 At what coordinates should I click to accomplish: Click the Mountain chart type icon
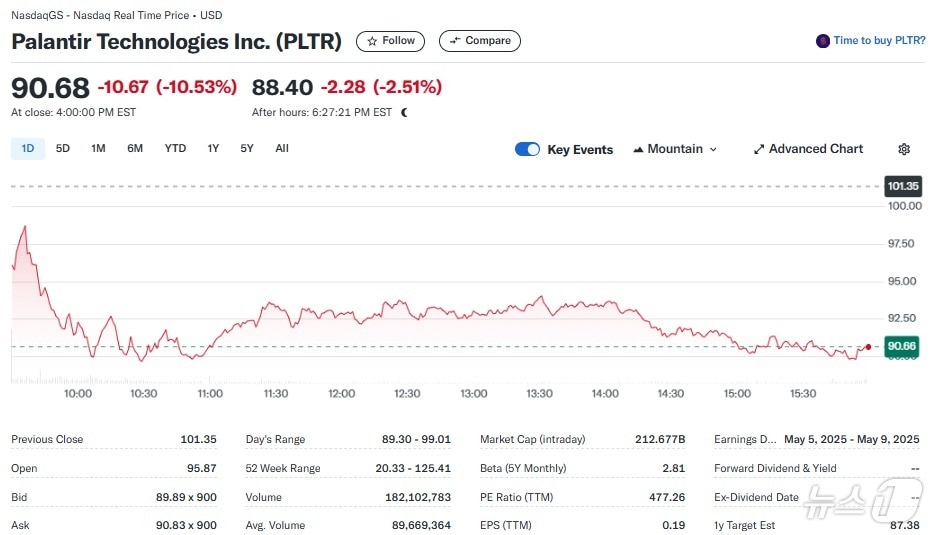638,149
